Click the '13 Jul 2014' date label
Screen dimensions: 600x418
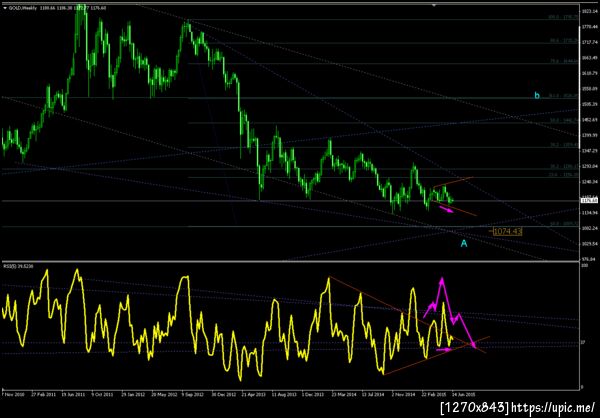[x=374, y=394]
